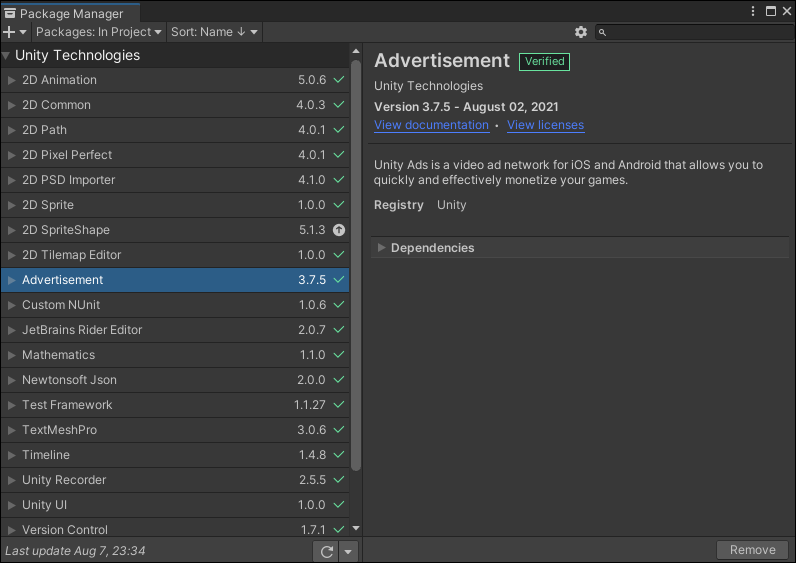Expand the Dependencies section
The image size is (796, 563).
click(381, 248)
